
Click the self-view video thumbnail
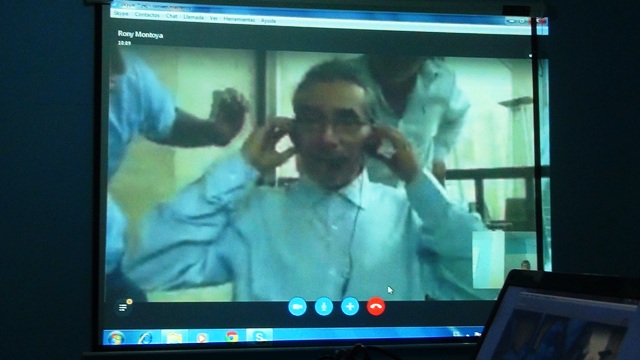click(x=504, y=260)
